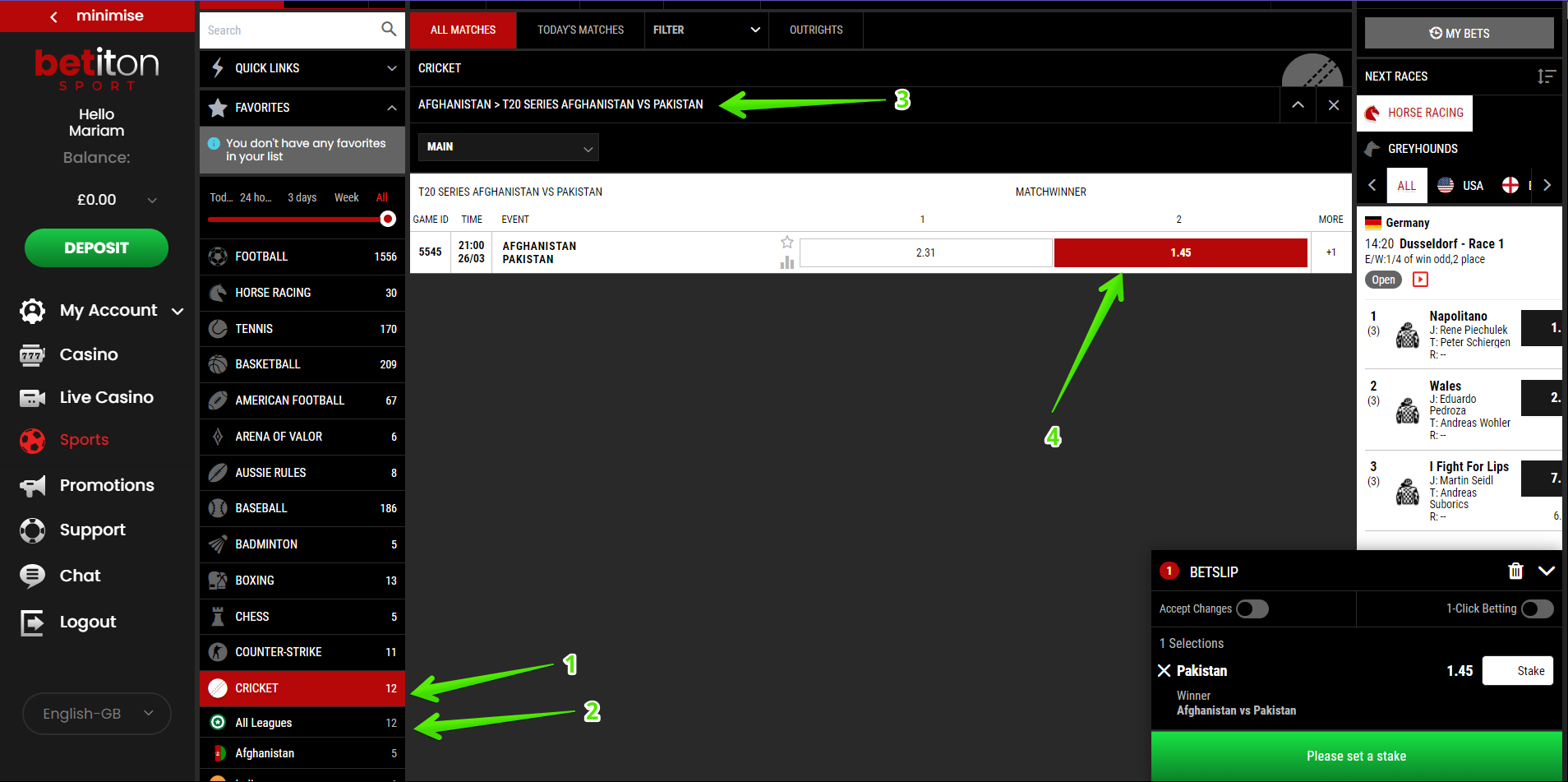Click the Favorites star icon

click(x=218, y=108)
